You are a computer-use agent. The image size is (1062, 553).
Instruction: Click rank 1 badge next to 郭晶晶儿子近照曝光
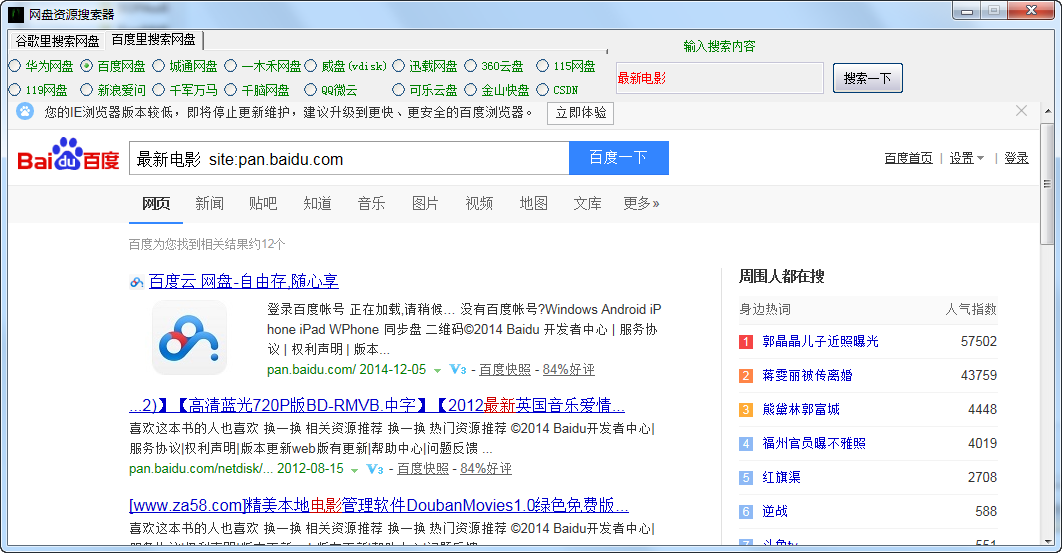[x=746, y=342]
